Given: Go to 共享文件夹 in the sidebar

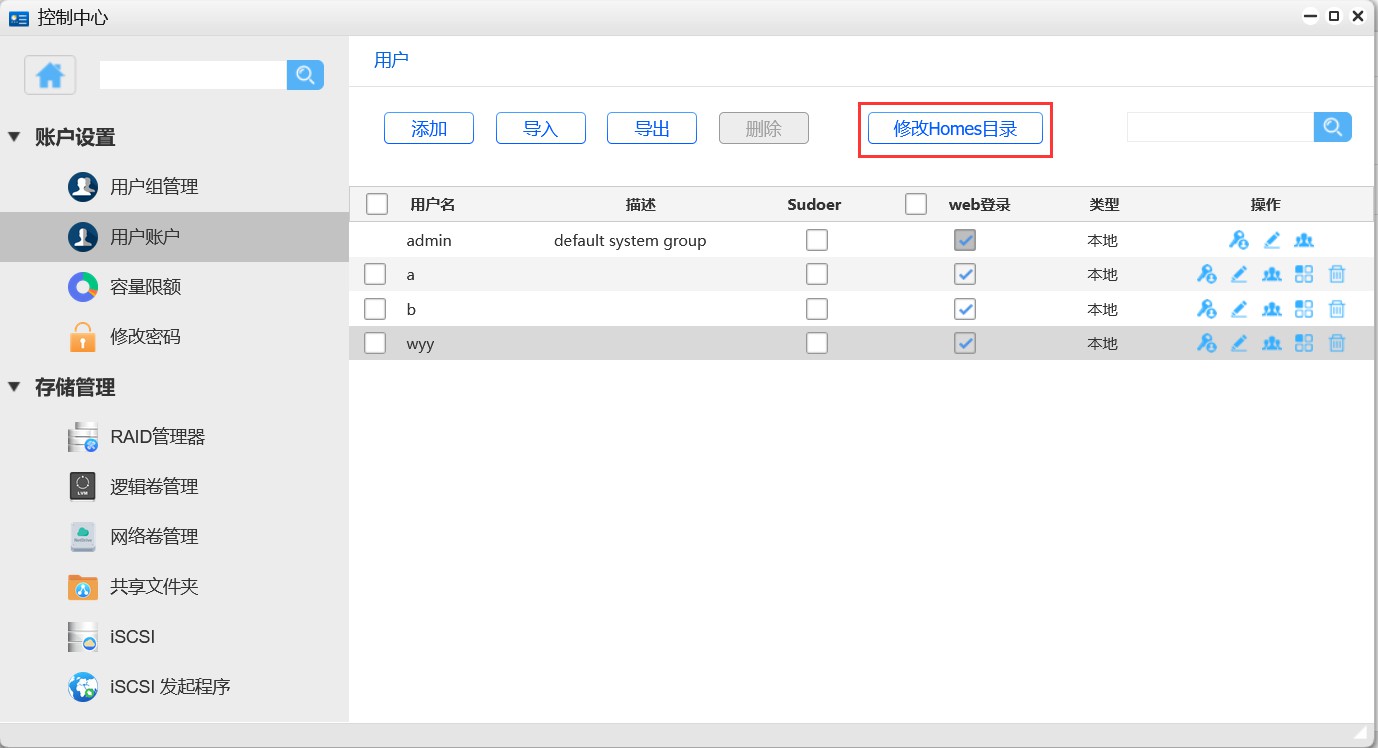Looking at the screenshot, I should [x=154, y=587].
